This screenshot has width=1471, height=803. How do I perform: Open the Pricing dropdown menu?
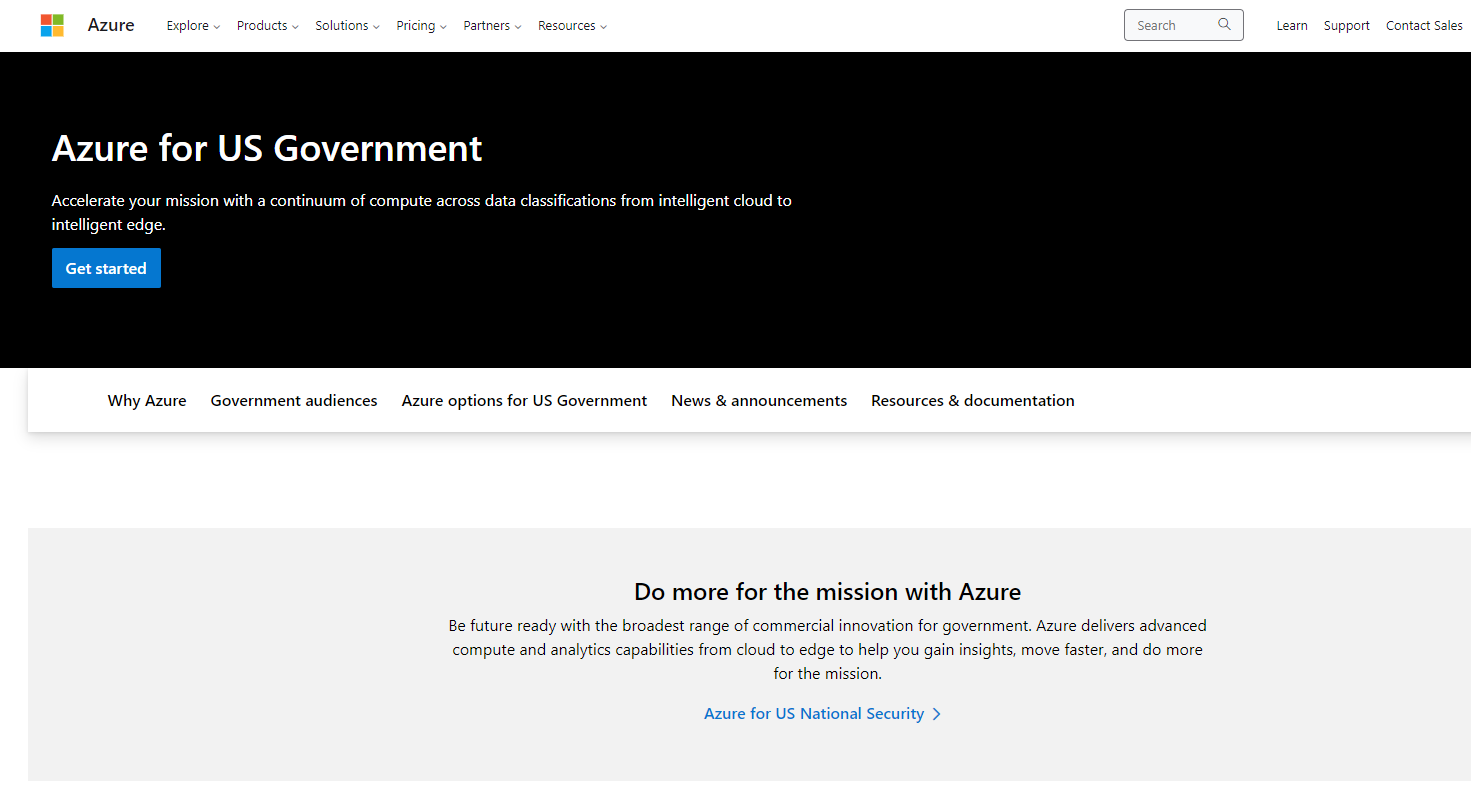[421, 26]
